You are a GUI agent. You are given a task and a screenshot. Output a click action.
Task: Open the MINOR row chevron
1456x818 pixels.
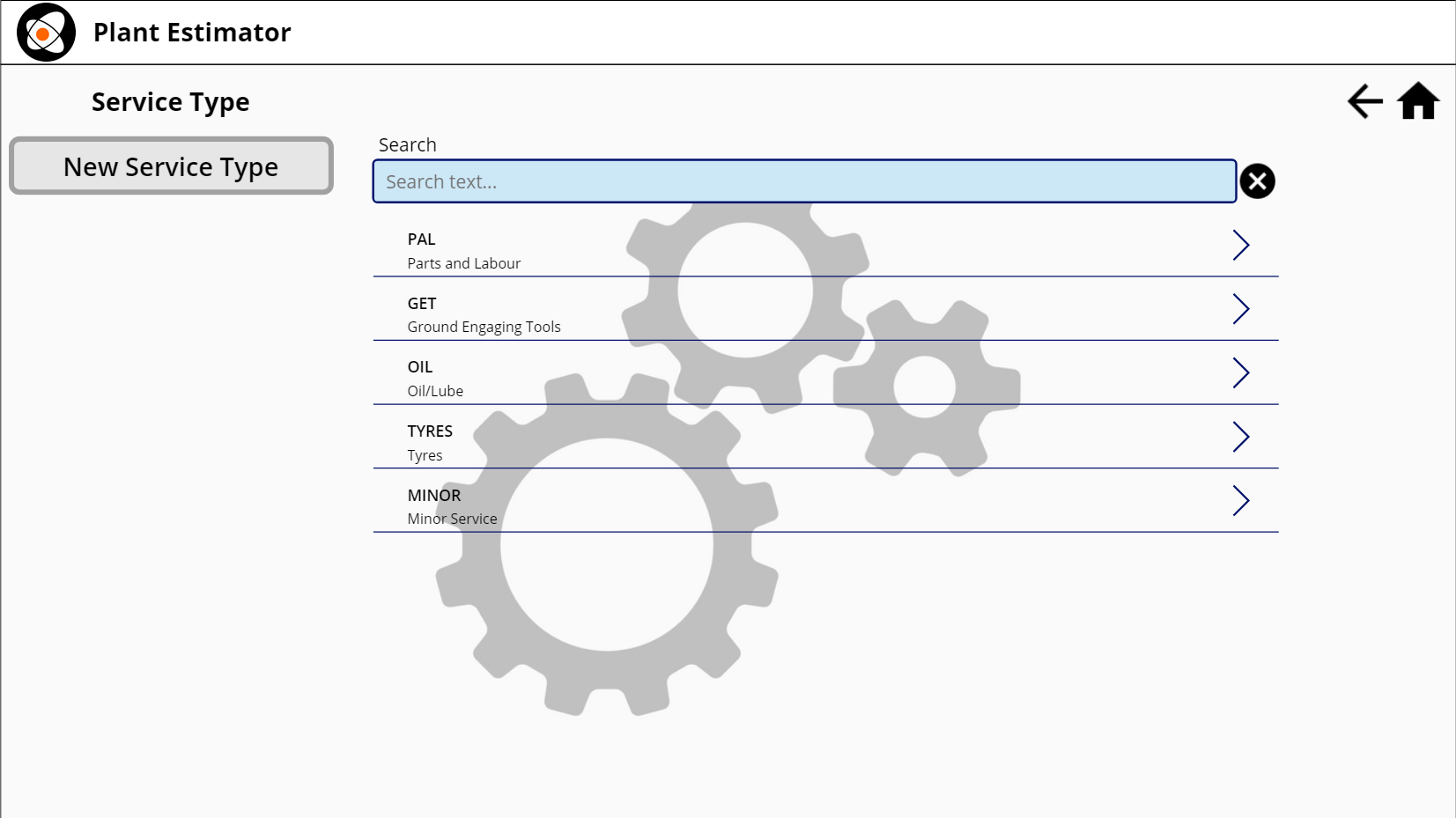point(1240,501)
